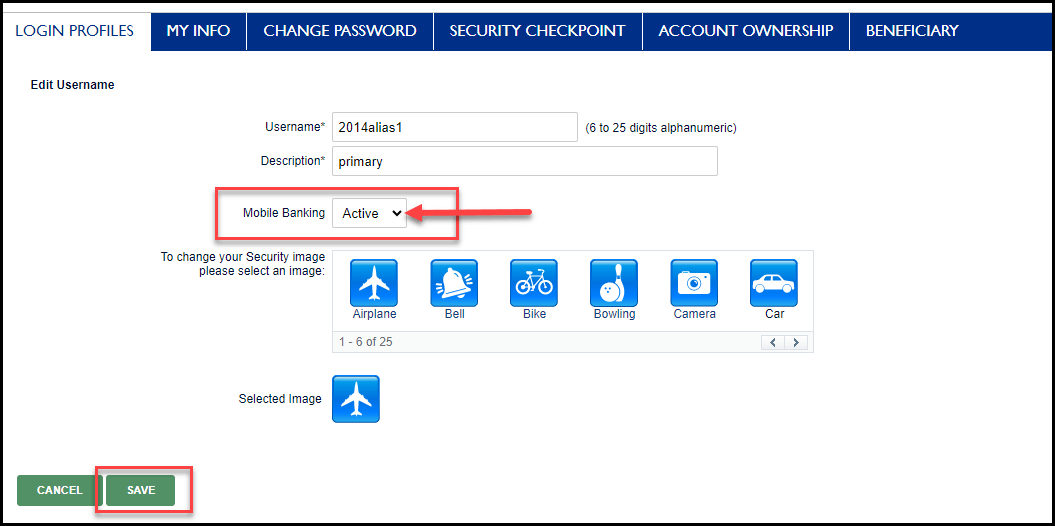The width and height of the screenshot is (1055, 526).
Task: Go to the Security Checkpoint tab
Action: click(537, 31)
